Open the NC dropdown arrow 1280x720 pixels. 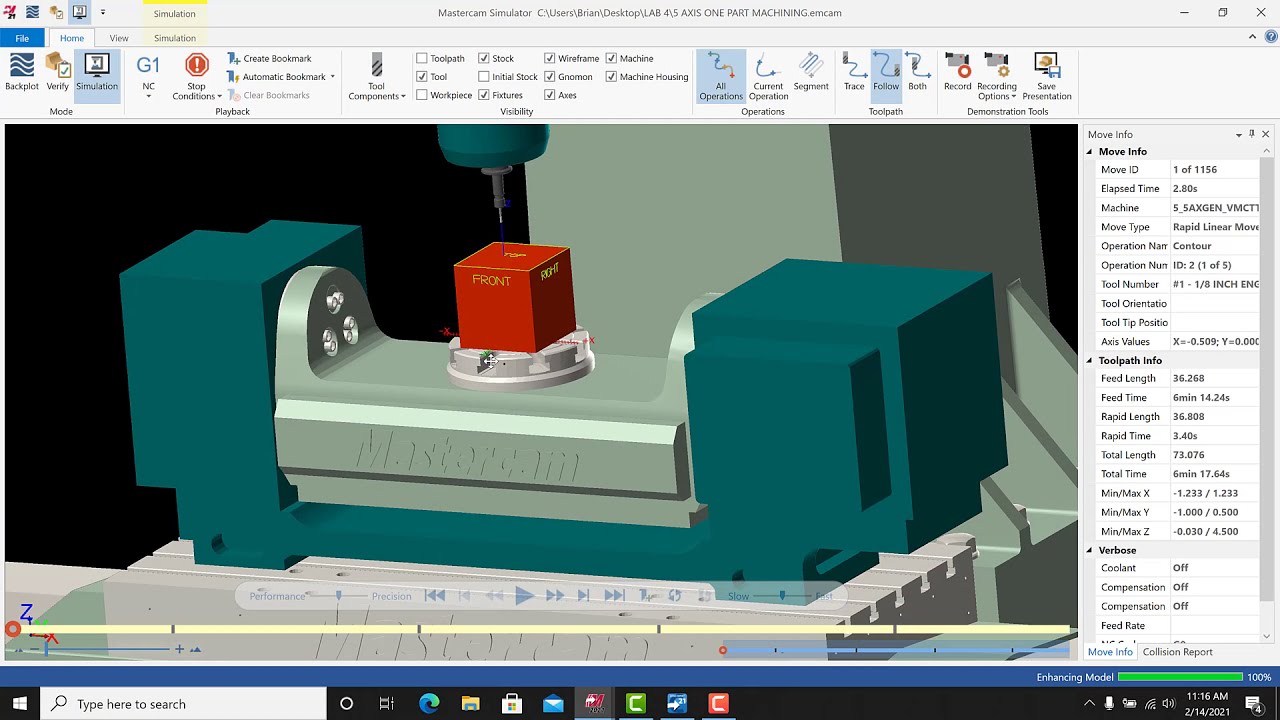(148, 96)
